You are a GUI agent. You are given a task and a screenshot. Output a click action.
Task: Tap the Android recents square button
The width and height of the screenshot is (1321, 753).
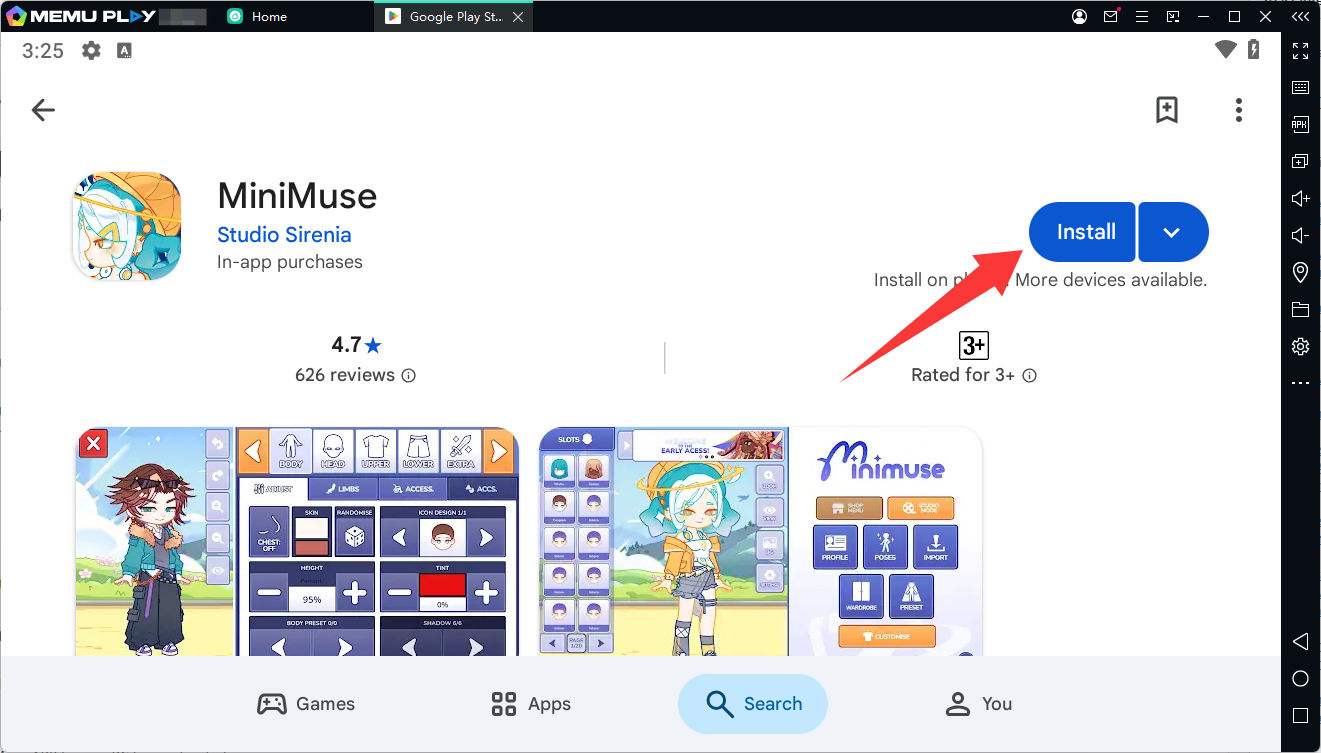(1300, 716)
